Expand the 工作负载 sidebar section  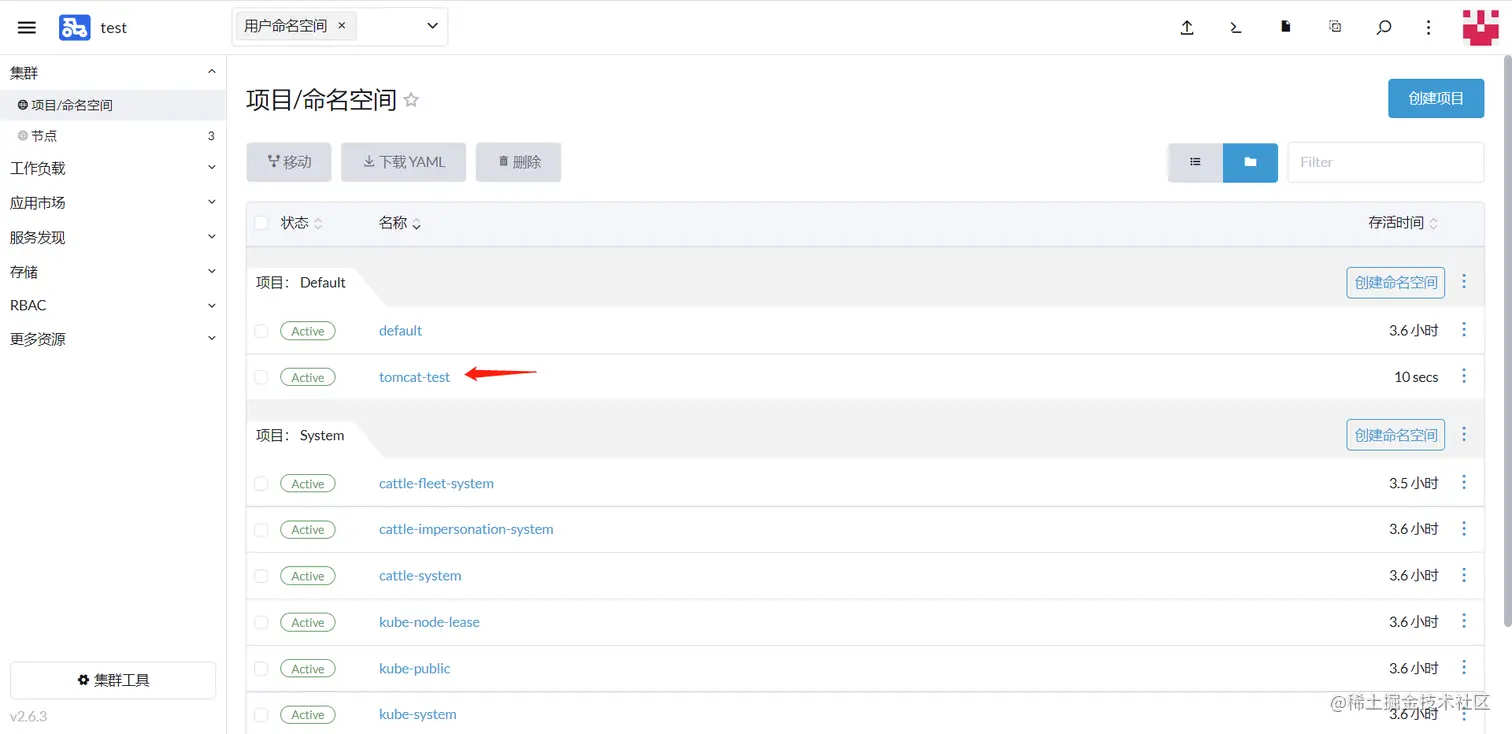point(211,168)
